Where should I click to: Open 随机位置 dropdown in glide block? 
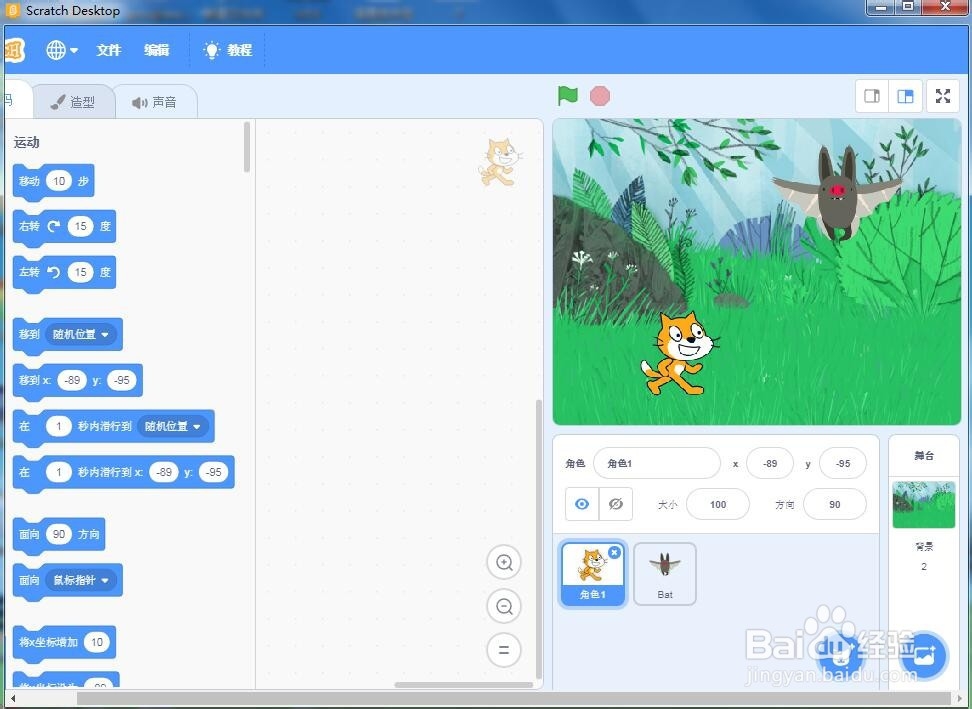(x=172, y=426)
